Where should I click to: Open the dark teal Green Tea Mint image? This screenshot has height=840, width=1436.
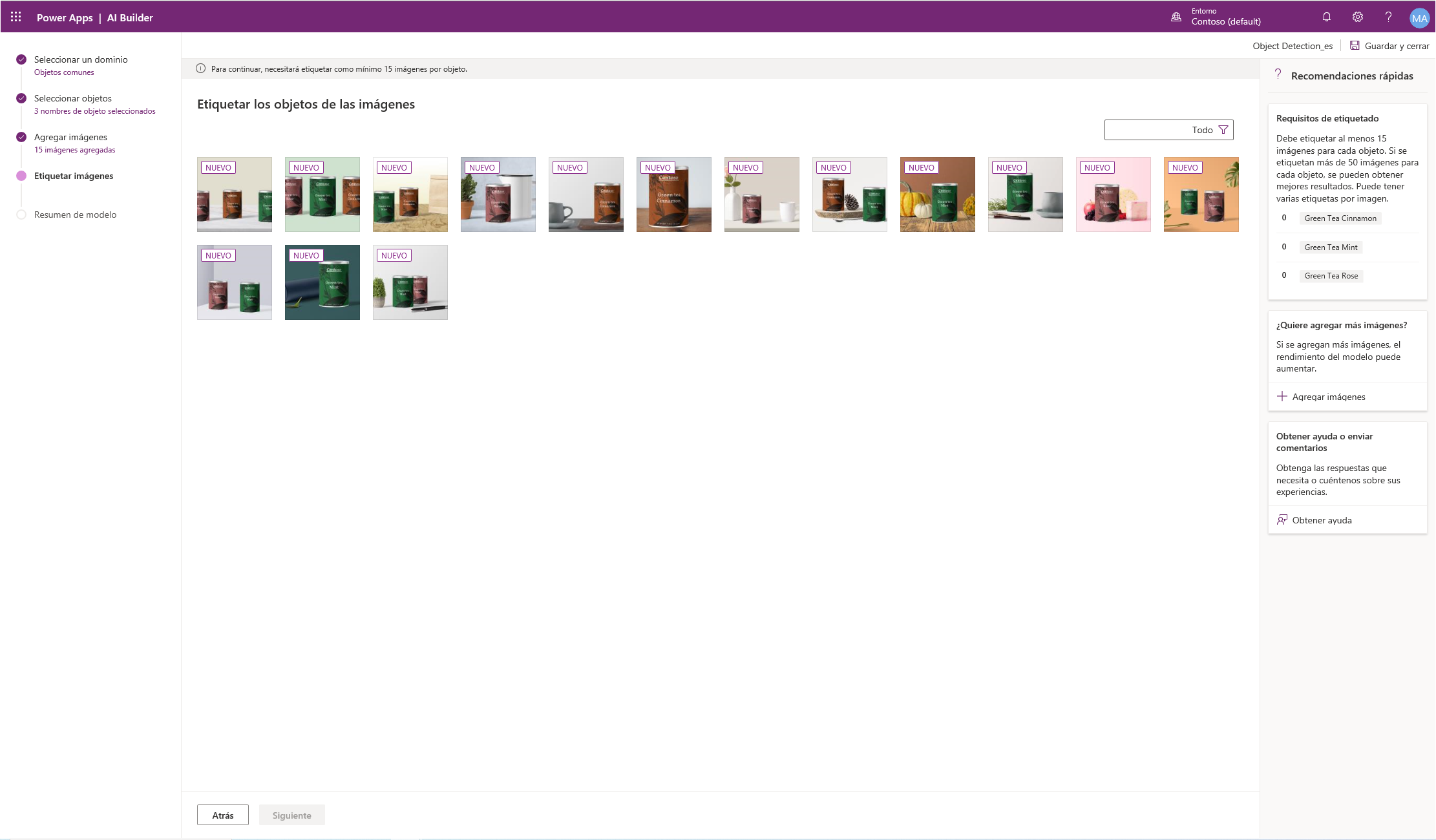(x=322, y=282)
